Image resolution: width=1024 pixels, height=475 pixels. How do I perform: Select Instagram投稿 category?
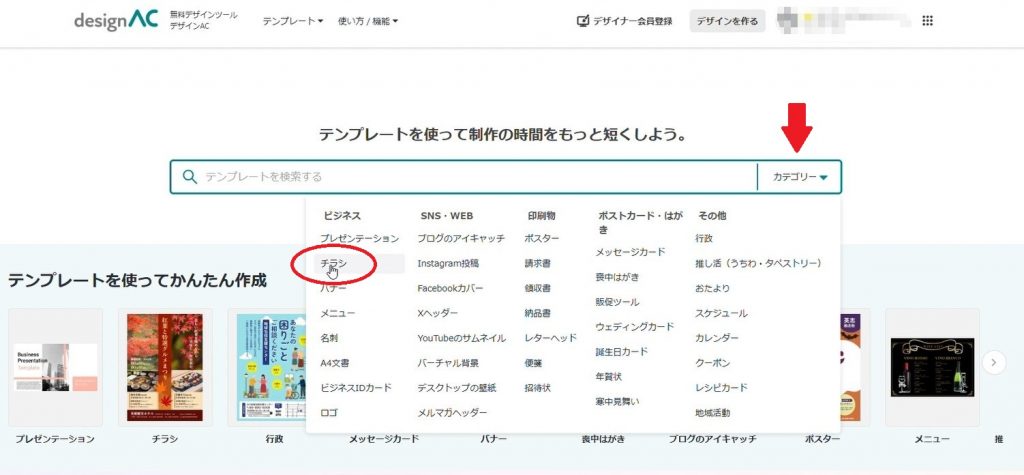(448, 263)
